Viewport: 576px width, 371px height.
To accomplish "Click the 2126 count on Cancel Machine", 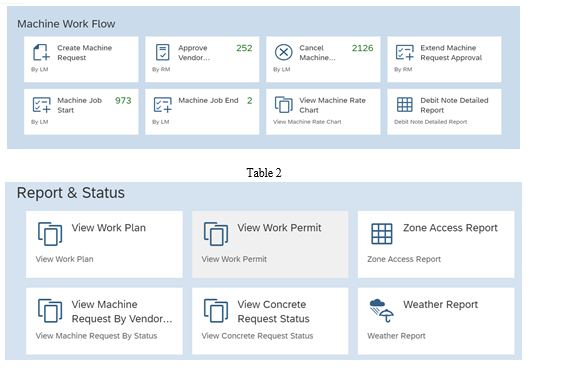I will pos(363,48).
